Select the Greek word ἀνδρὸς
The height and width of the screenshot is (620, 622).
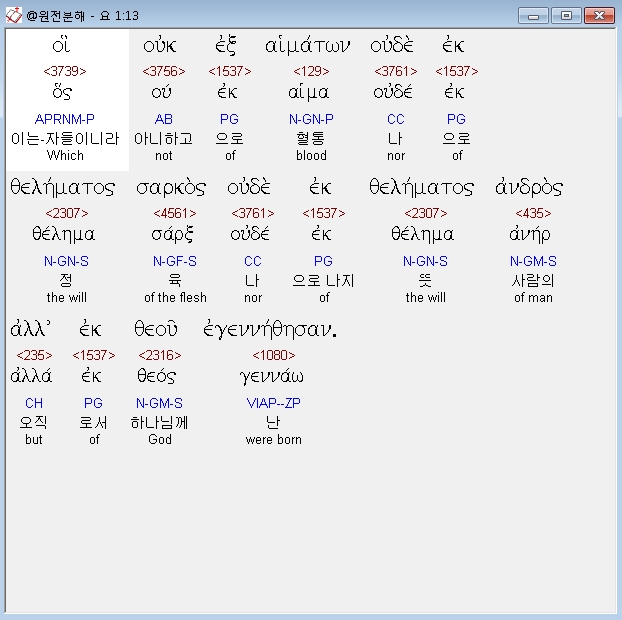(529, 187)
